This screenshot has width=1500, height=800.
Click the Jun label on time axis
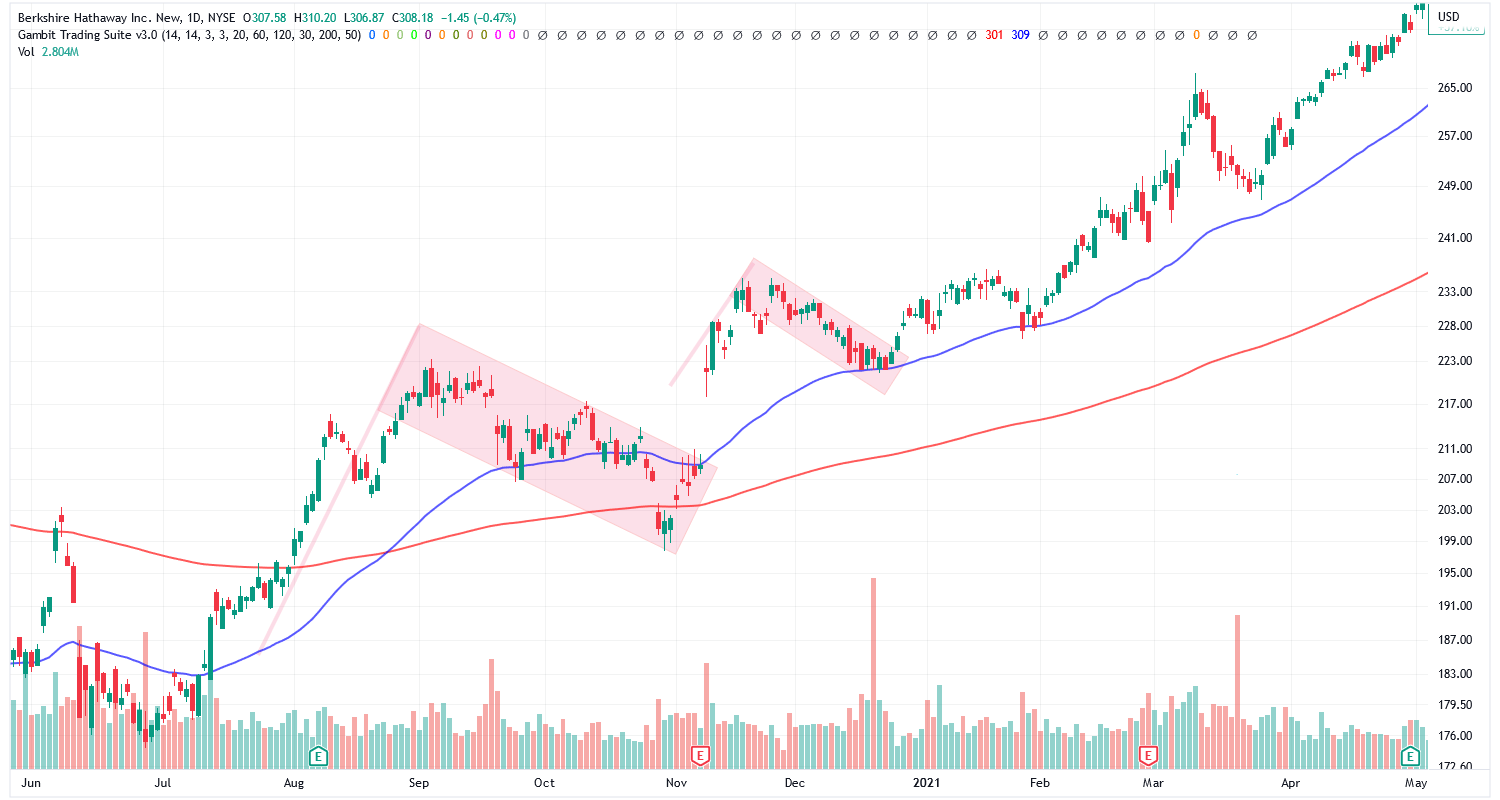pos(32,785)
